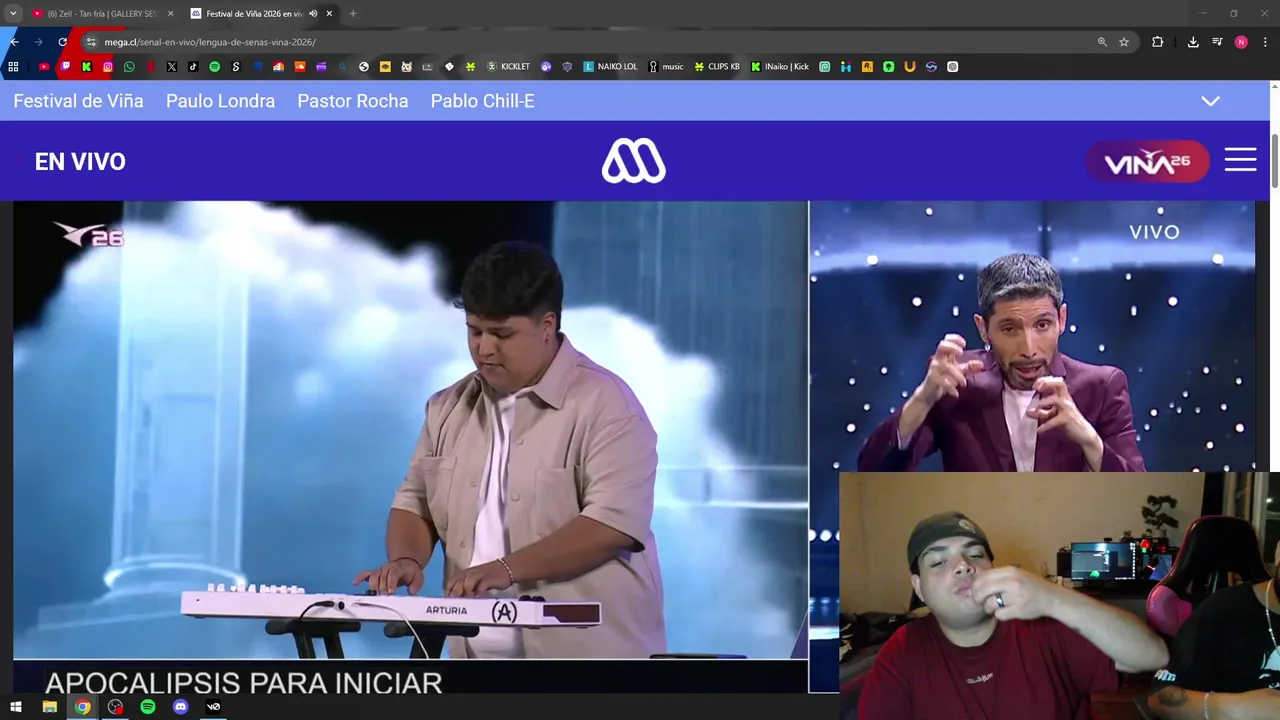
Task: Open the media controls icon in Chrome toolbar
Action: point(1217,42)
